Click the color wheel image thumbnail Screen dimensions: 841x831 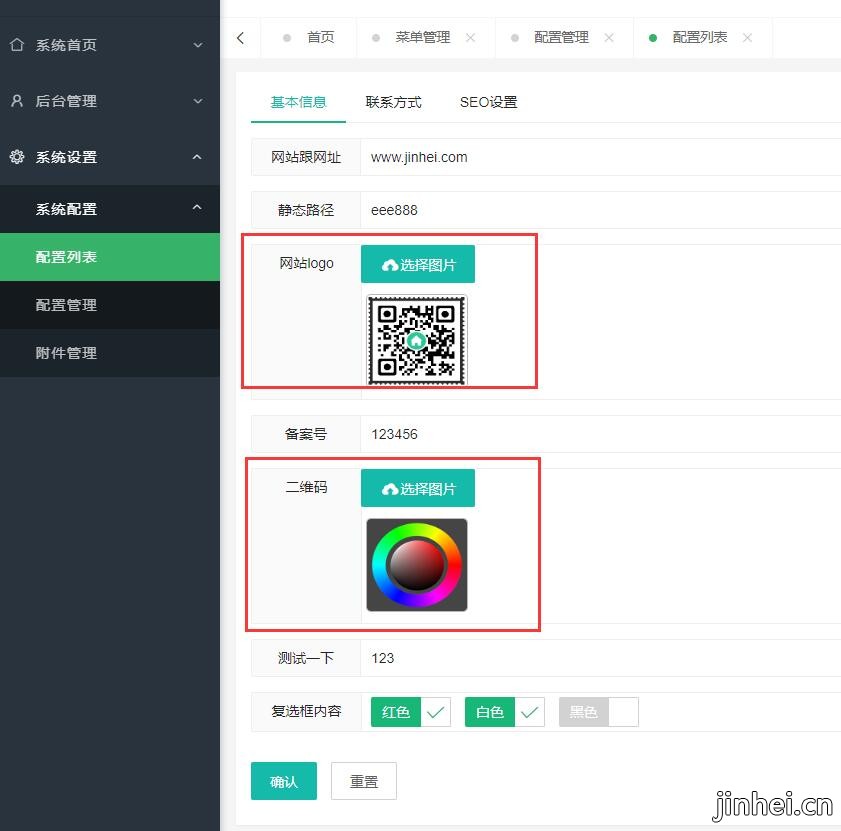[x=417, y=565]
